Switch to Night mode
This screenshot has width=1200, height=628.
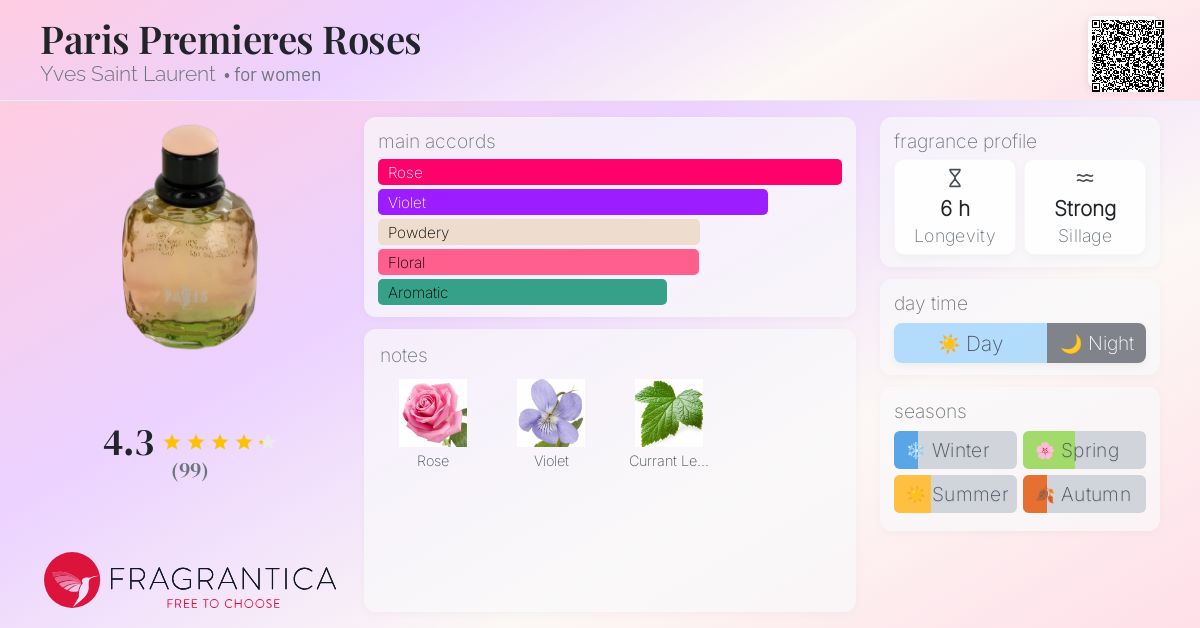(1096, 343)
